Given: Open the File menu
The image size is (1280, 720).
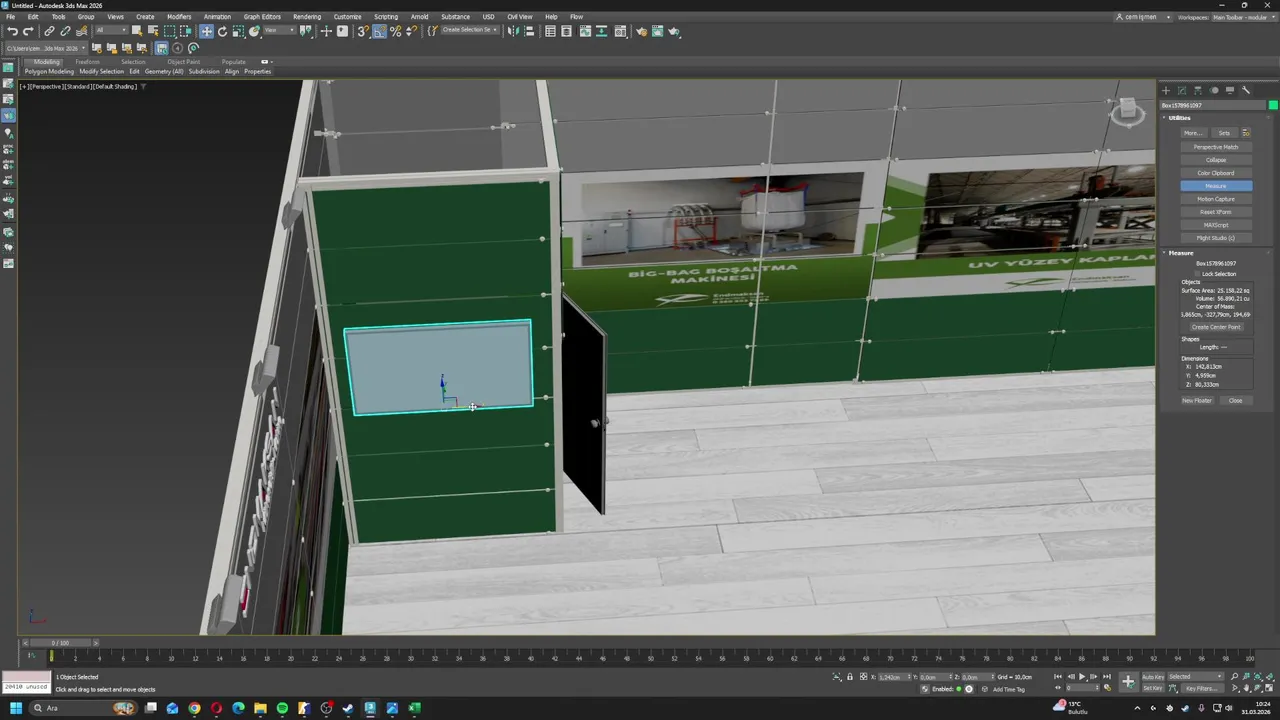Looking at the screenshot, I should (11, 17).
